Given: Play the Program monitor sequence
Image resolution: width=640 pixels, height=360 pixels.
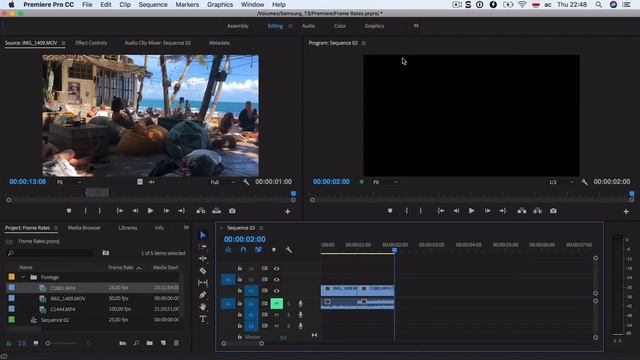Looking at the screenshot, I should pos(471,211).
